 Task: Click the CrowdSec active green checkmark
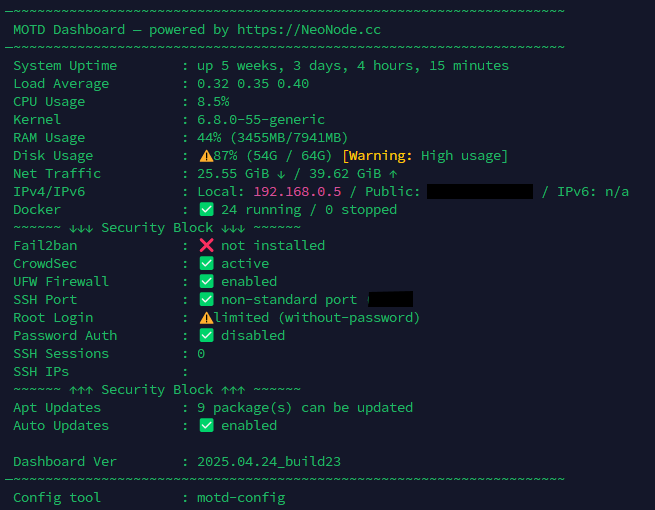(206, 263)
